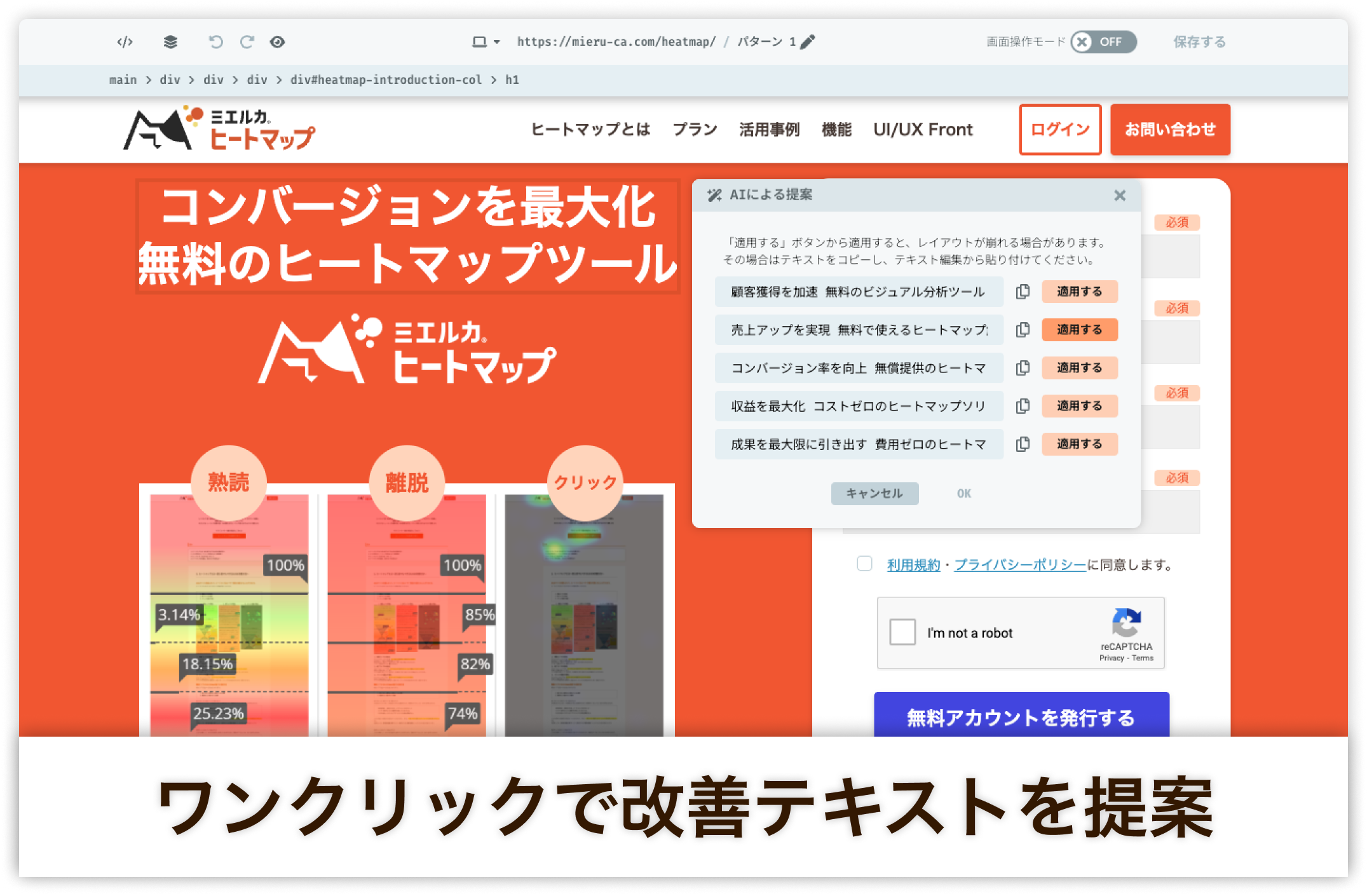Open the reCAPTCHA Terms link

(1143, 658)
